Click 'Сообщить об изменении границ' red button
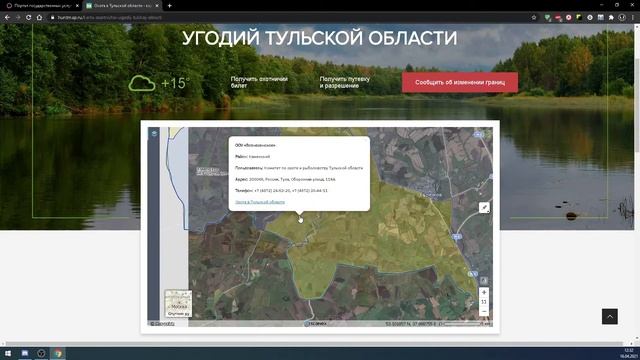The image size is (640, 360). click(x=460, y=82)
